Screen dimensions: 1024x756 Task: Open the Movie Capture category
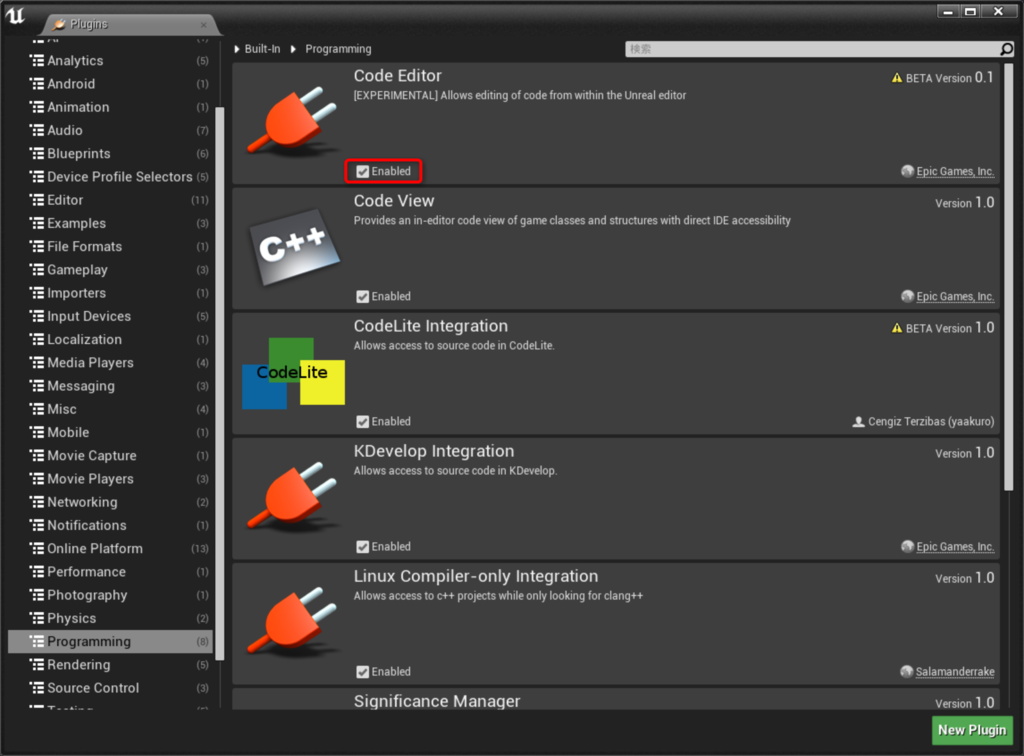[x=110, y=455]
